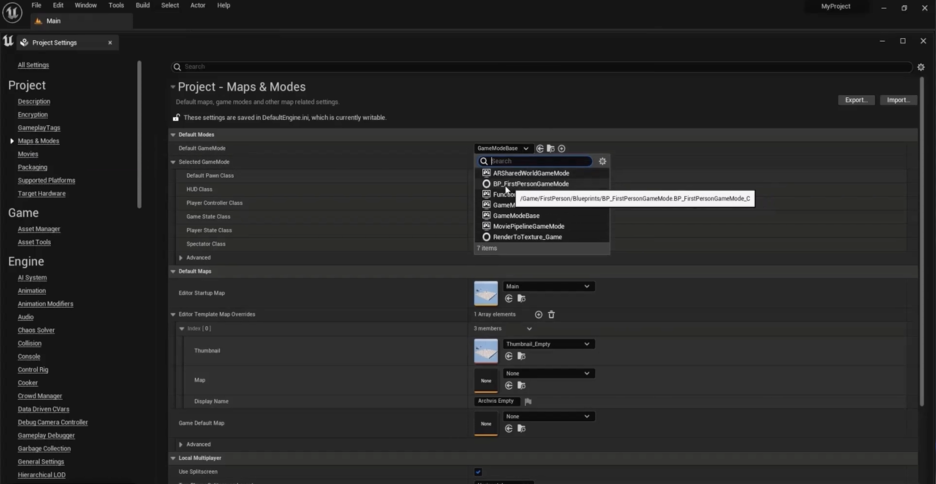Use selected asset for Game Default Map
This screenshot has width=936, height=484.
point(509,428)
